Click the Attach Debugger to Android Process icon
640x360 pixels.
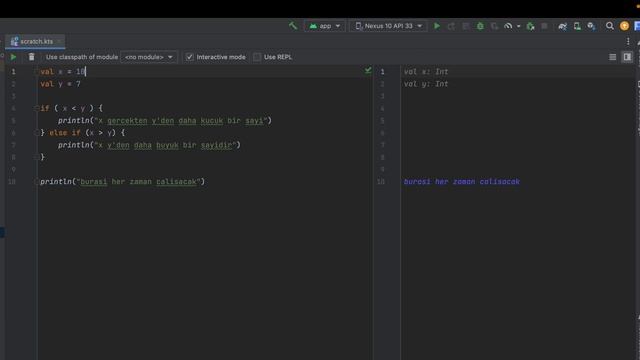(x=530, y=26)
